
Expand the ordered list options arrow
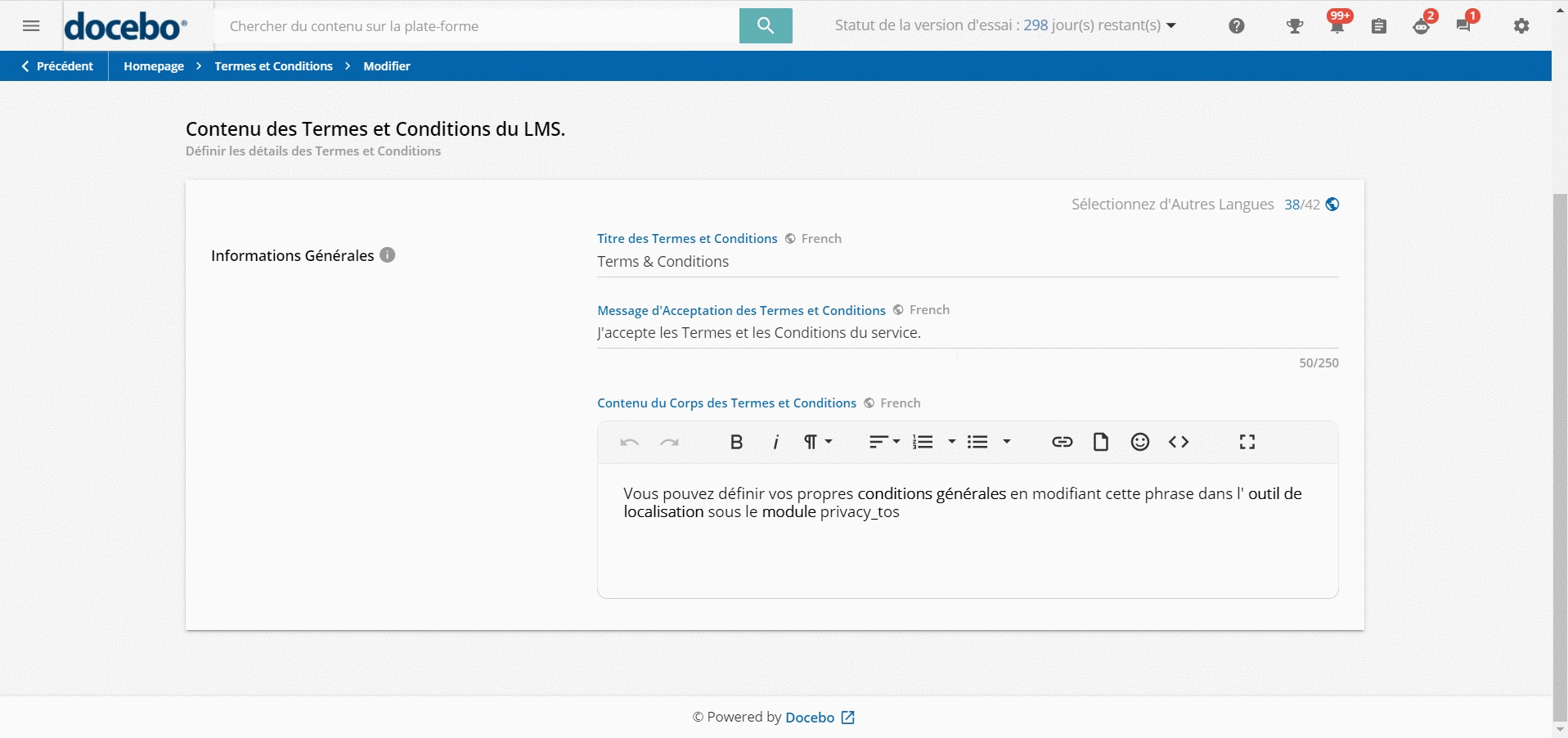point(951,443)
